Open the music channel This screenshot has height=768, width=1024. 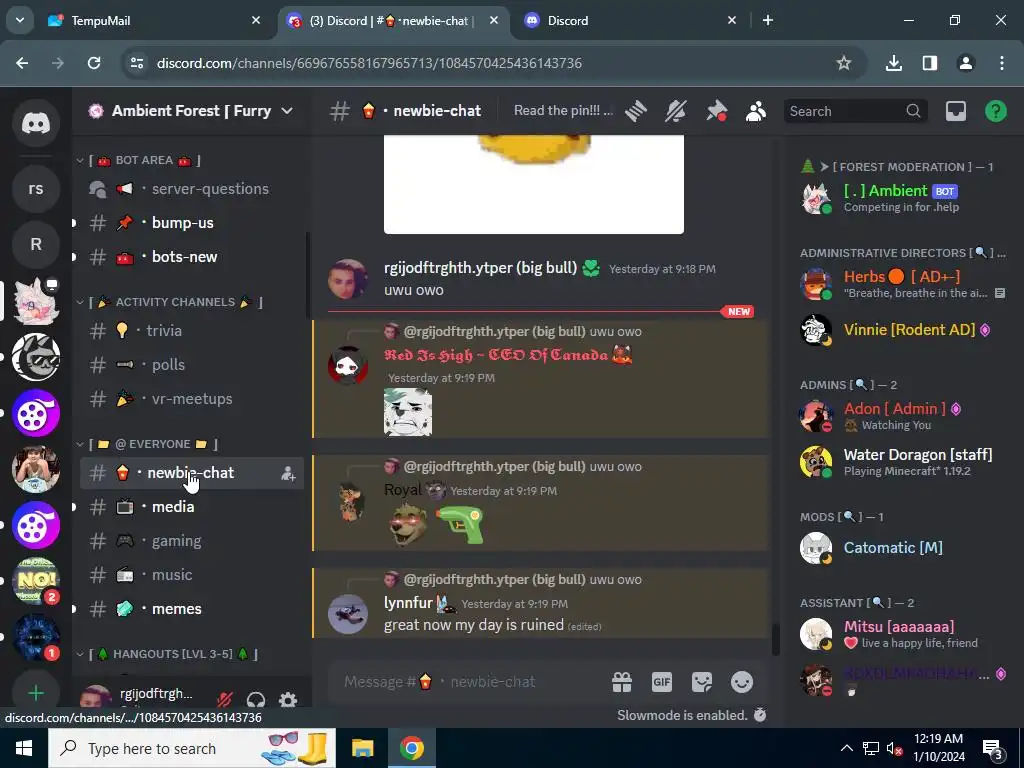click(191, 575)
